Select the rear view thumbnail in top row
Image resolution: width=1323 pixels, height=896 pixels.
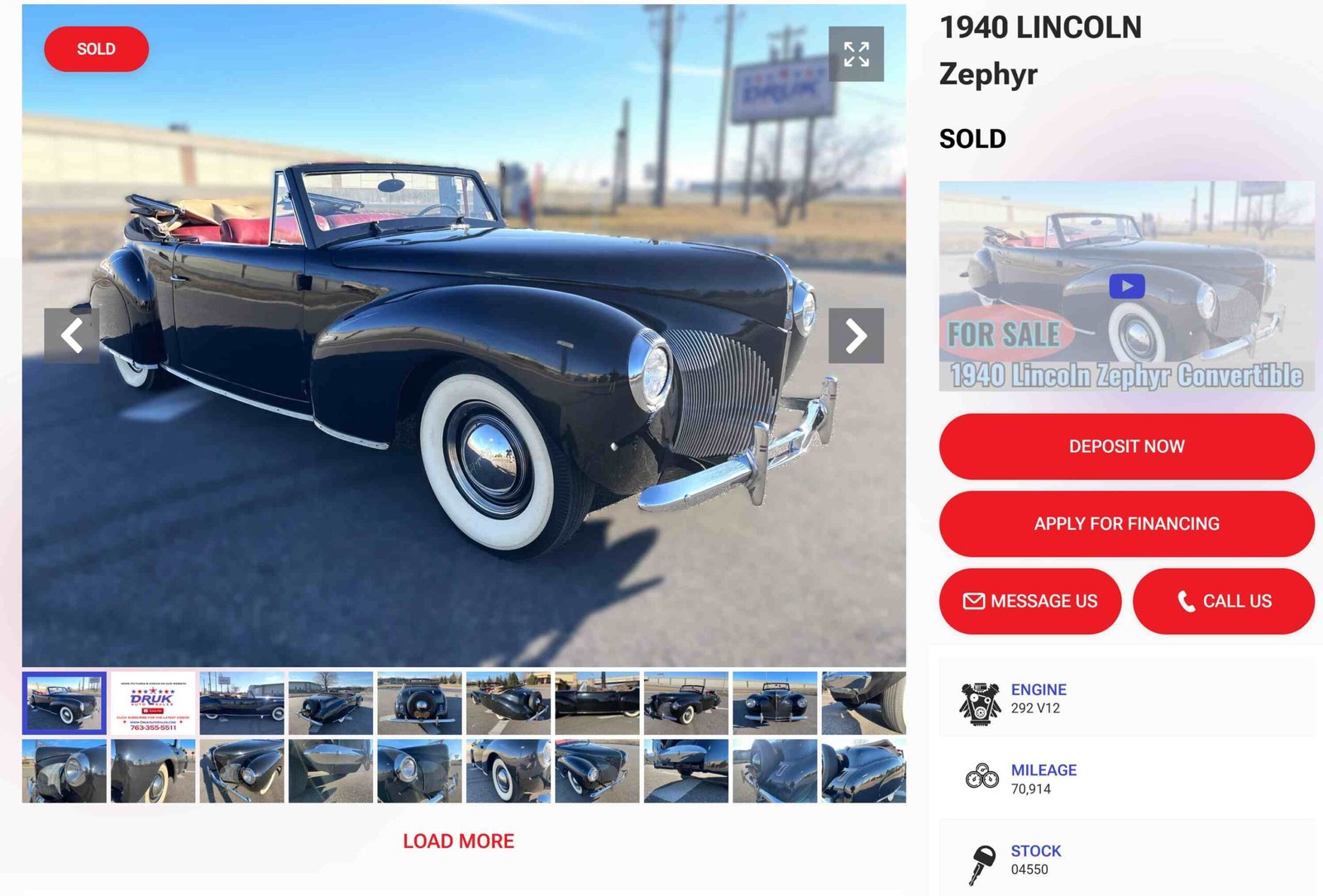pos(419,703)
